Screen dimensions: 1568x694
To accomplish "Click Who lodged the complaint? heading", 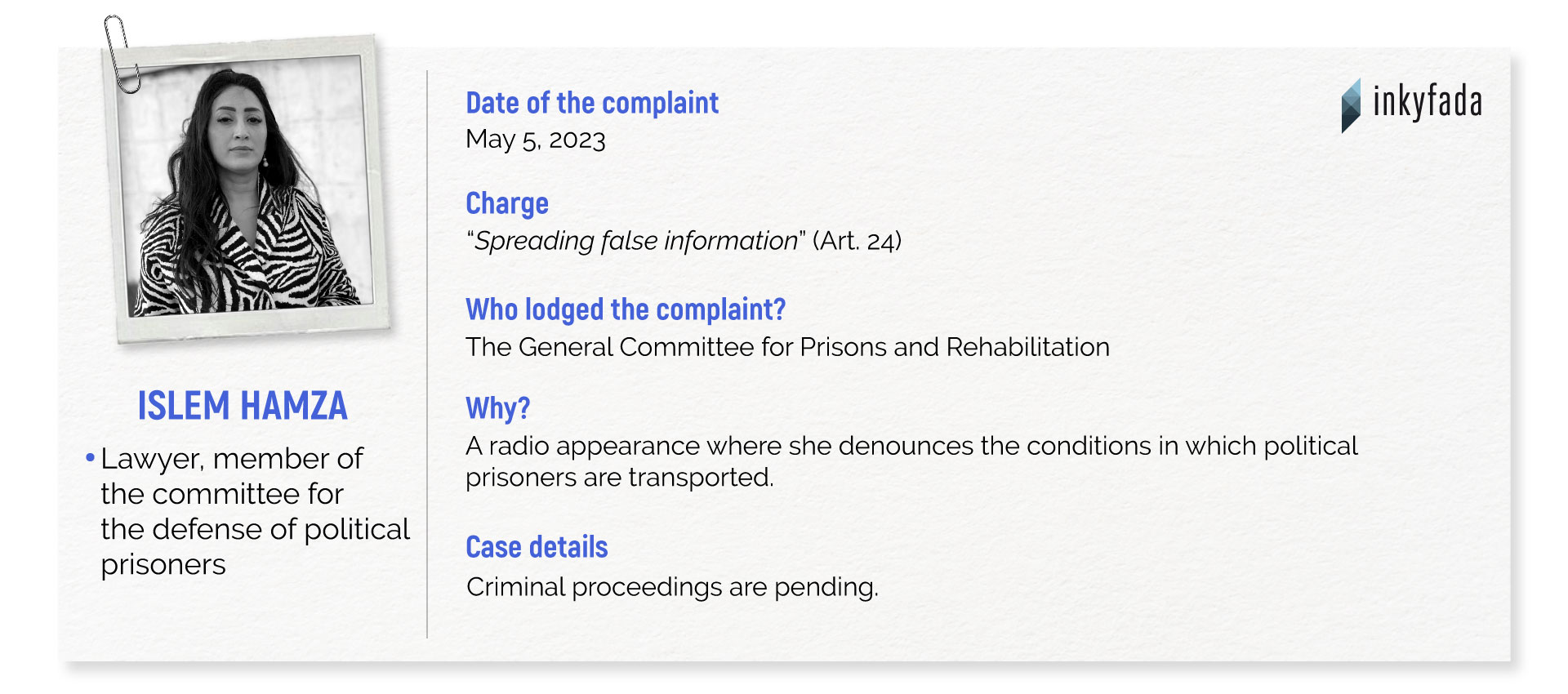I will (626, 309).
